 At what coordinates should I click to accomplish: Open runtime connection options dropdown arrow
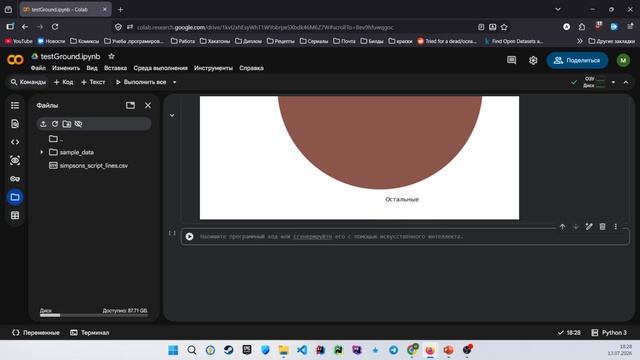[613, 82]
